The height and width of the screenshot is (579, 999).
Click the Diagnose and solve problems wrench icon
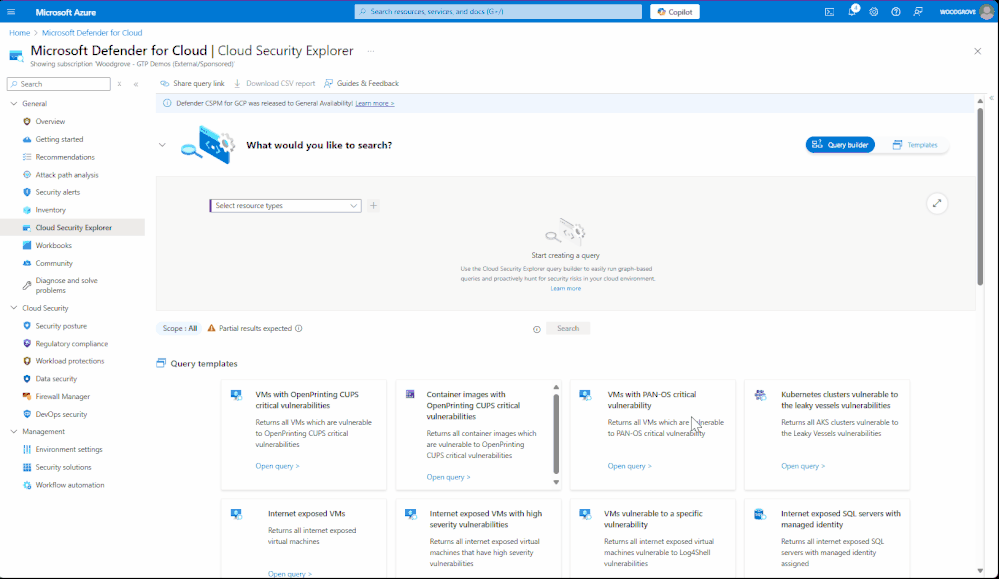coord(27,285)
